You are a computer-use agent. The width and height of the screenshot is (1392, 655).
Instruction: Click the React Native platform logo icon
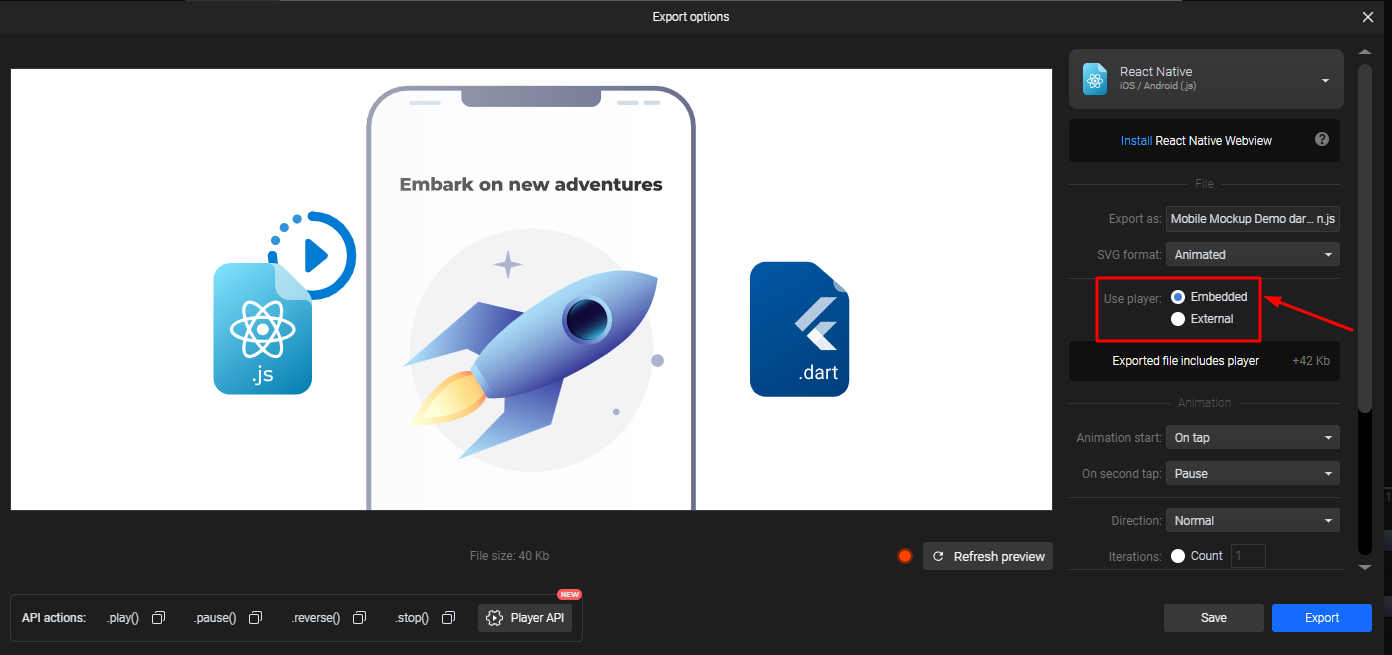(x=1095, y=79)
